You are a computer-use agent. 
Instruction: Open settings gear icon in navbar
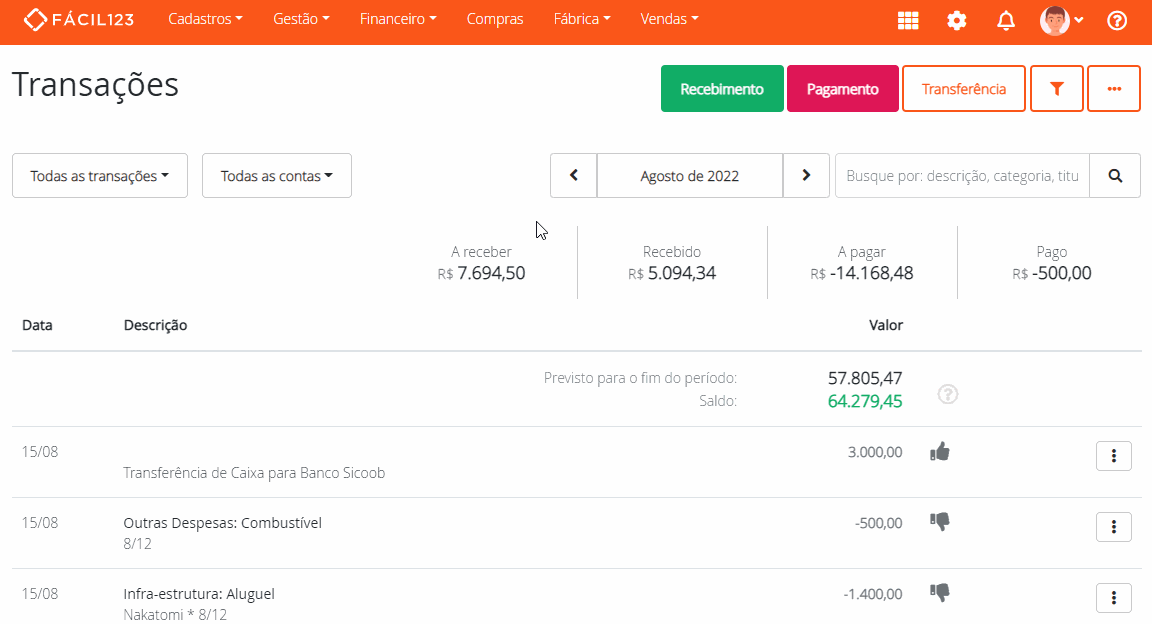point(957,20)
